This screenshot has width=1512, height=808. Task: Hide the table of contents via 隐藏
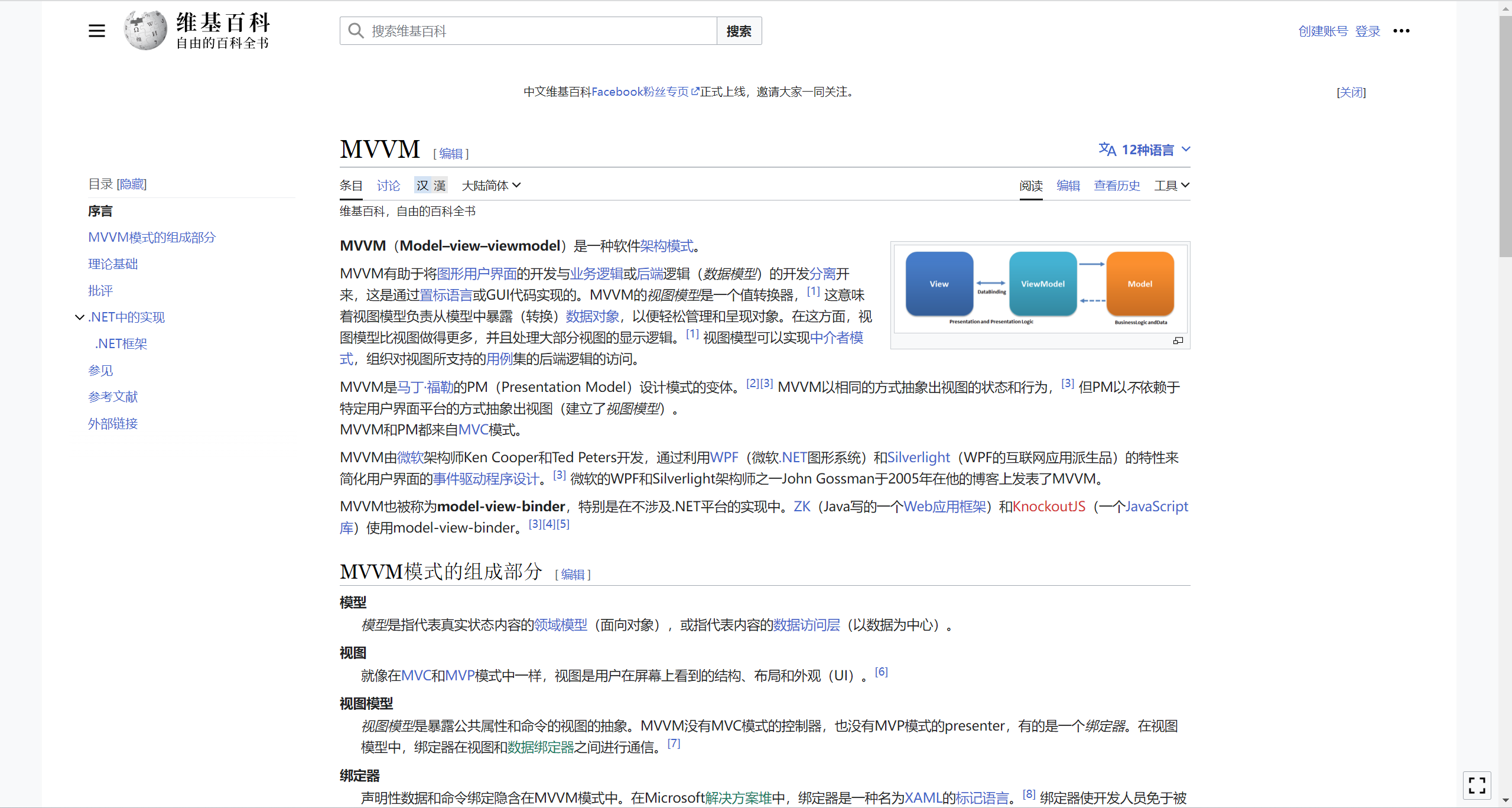tap(132, 184)
